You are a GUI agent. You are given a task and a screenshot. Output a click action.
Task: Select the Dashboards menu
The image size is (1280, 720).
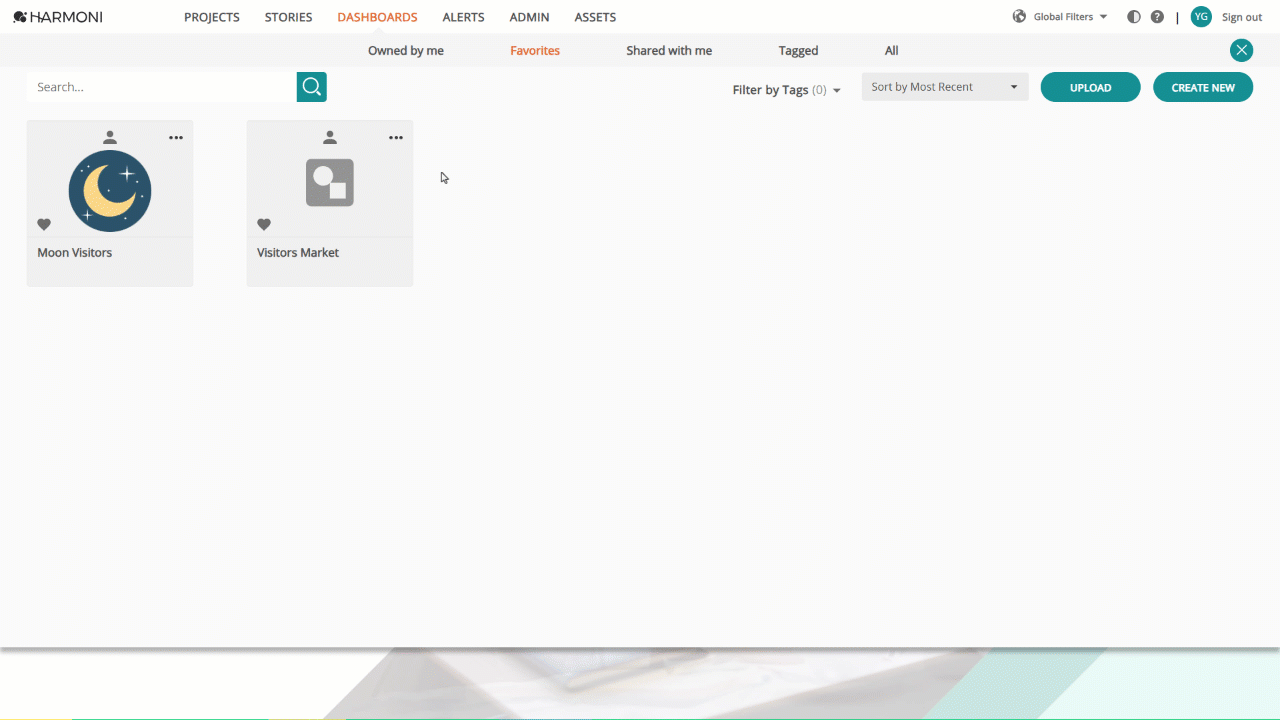pyautogui.click(x=377, y=17)
